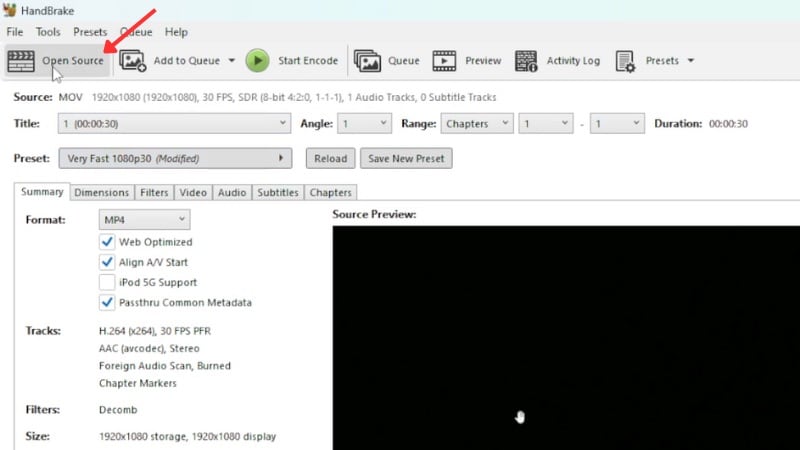Open the Help menu
800x450 pixels.
coord(176,32)
